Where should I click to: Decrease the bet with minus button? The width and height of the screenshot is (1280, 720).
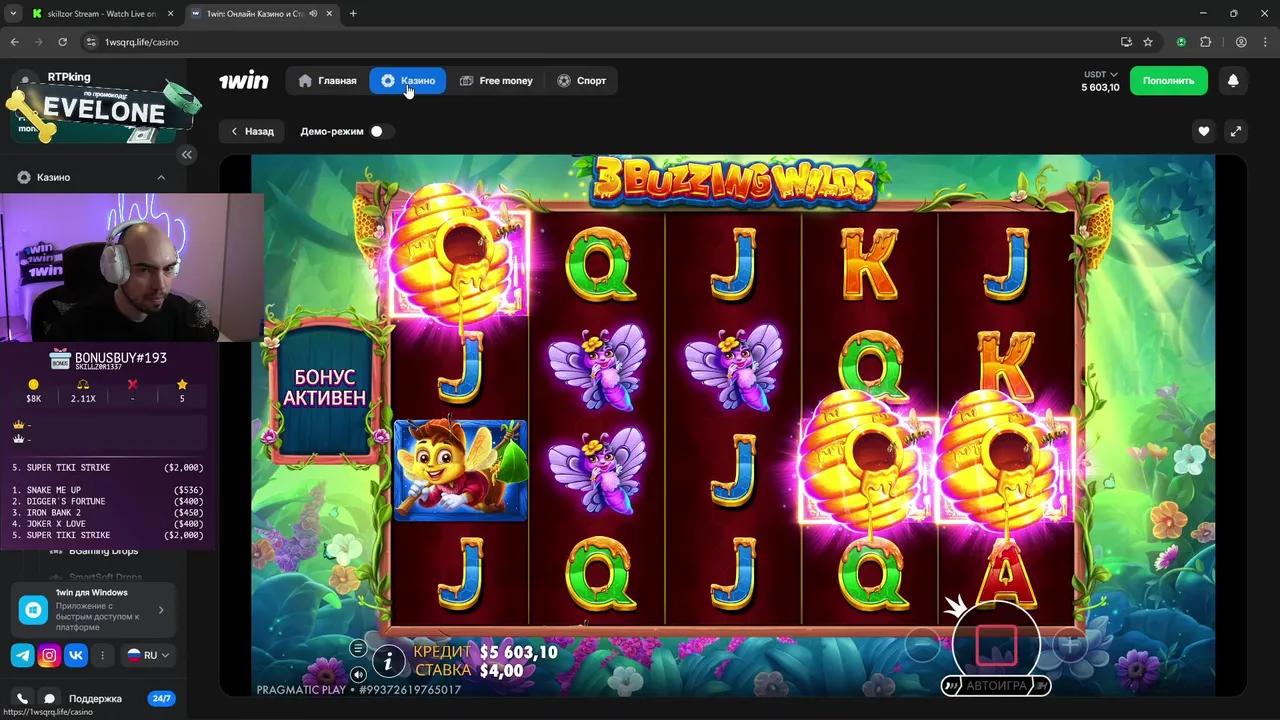[922, 645]
